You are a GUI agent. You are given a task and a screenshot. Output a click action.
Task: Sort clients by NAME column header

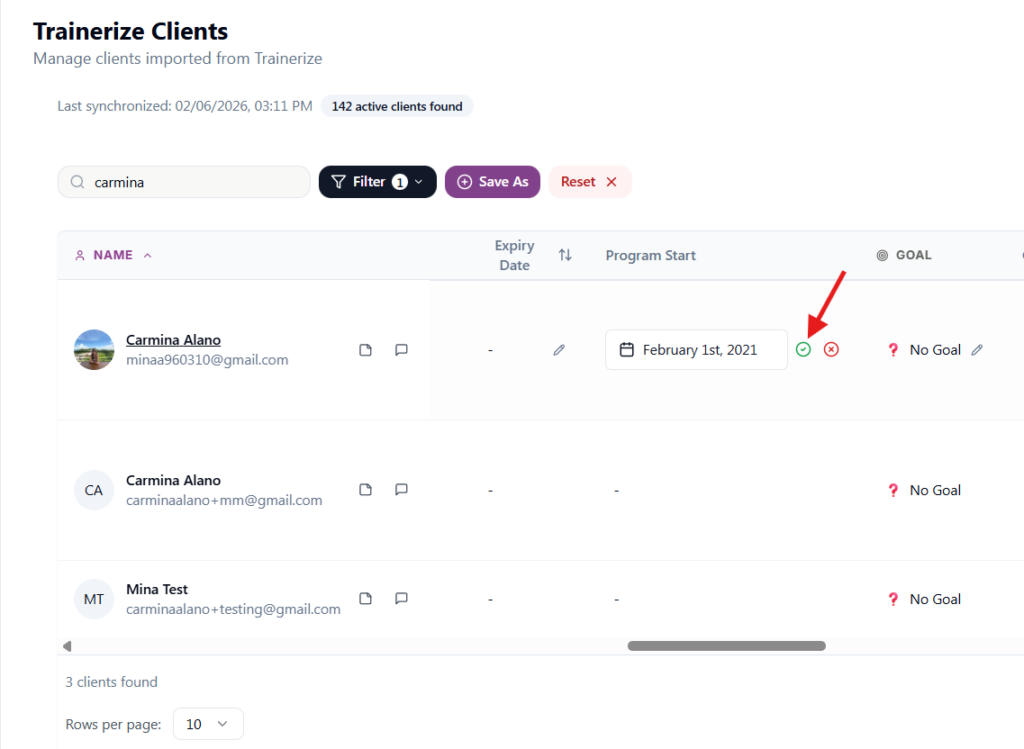click(x=112, y=255)
